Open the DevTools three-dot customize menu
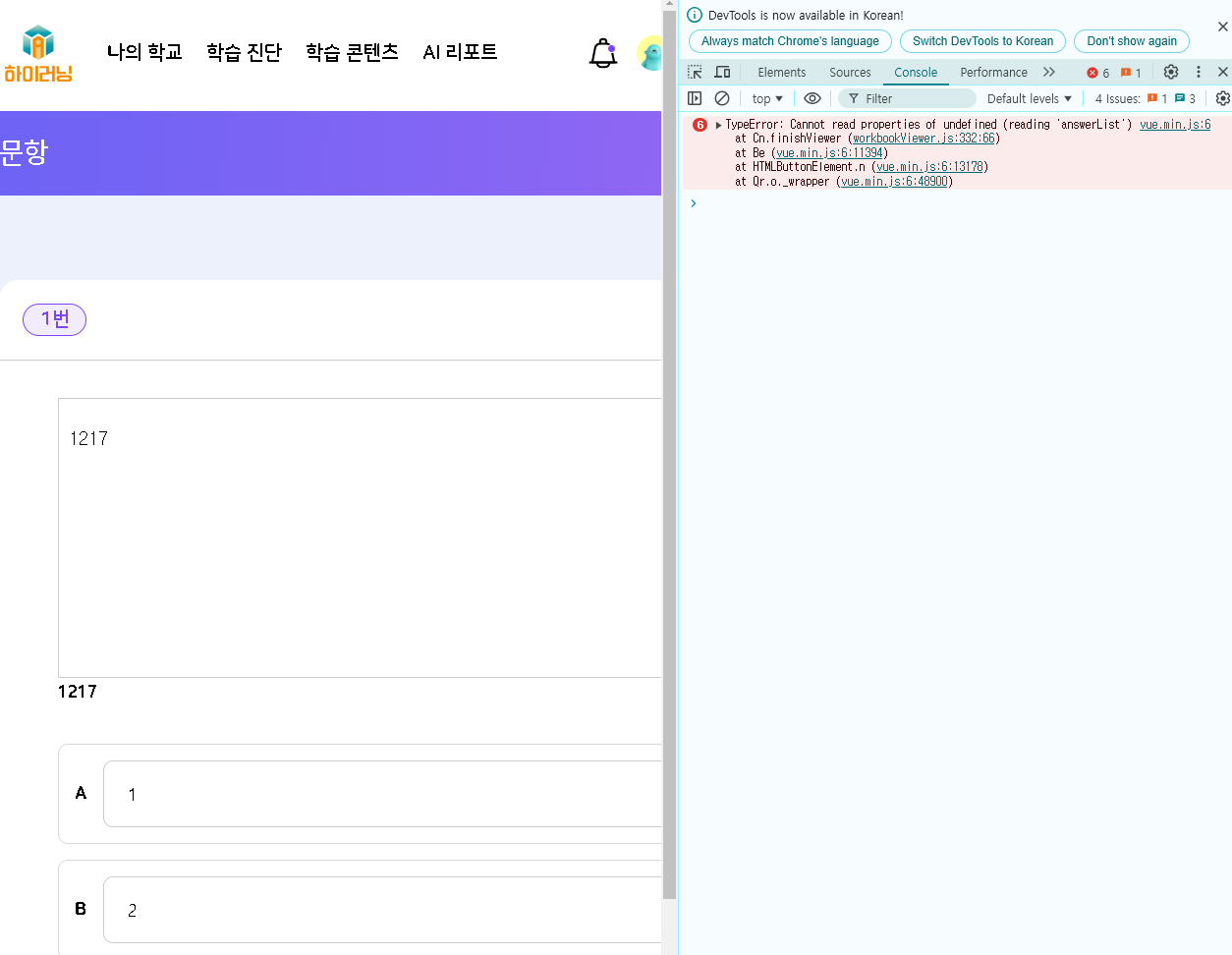Screen dimensions: 1232x955 pos(1198,72)
